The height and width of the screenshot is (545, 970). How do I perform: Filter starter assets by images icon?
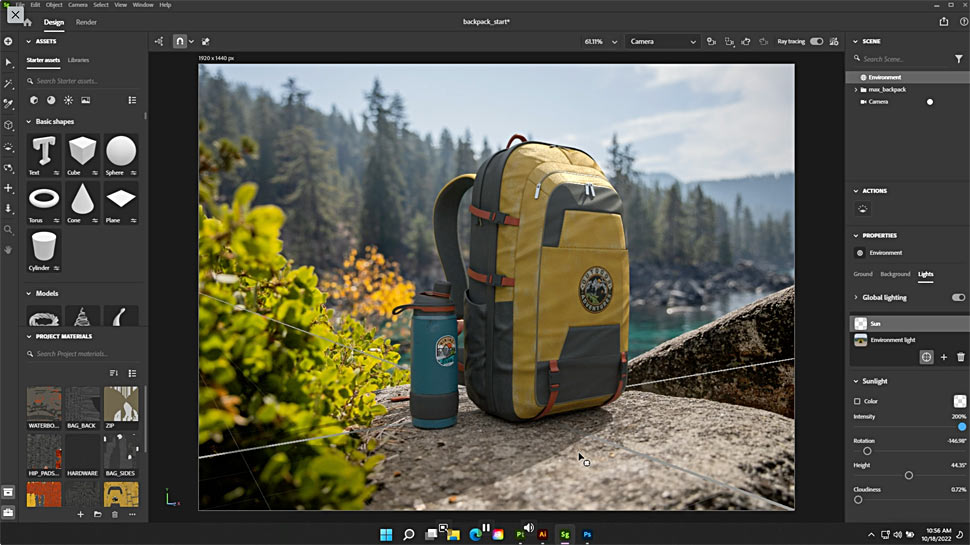(x=85, y=100)
